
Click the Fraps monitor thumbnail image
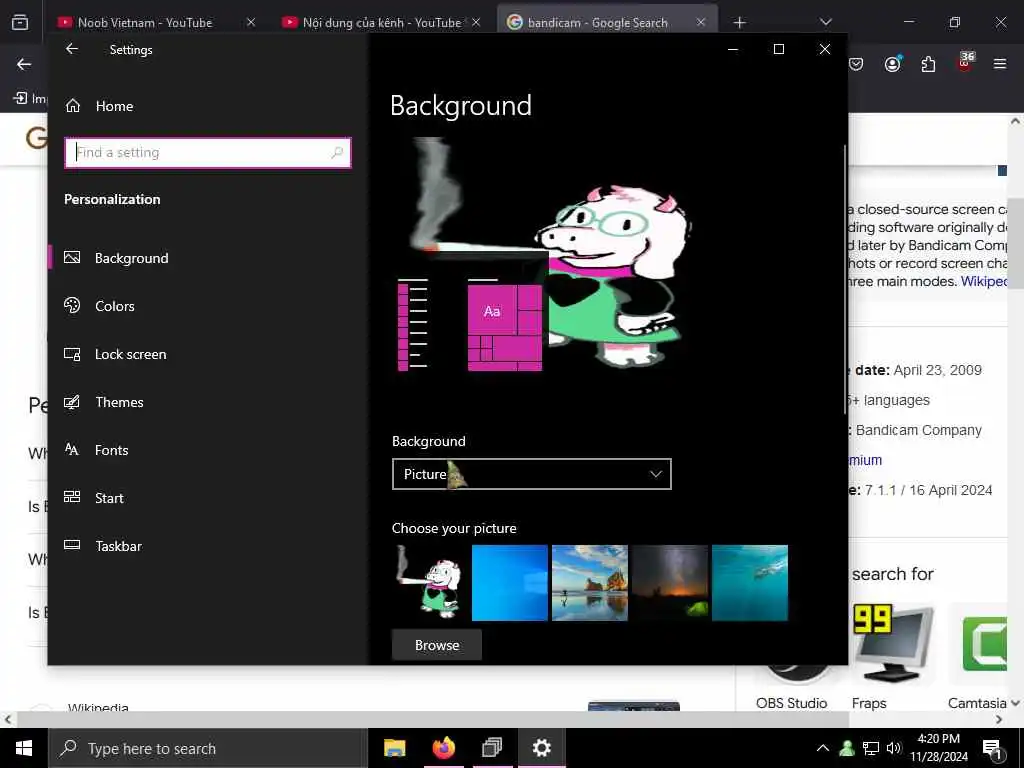[x=893, y=644]
